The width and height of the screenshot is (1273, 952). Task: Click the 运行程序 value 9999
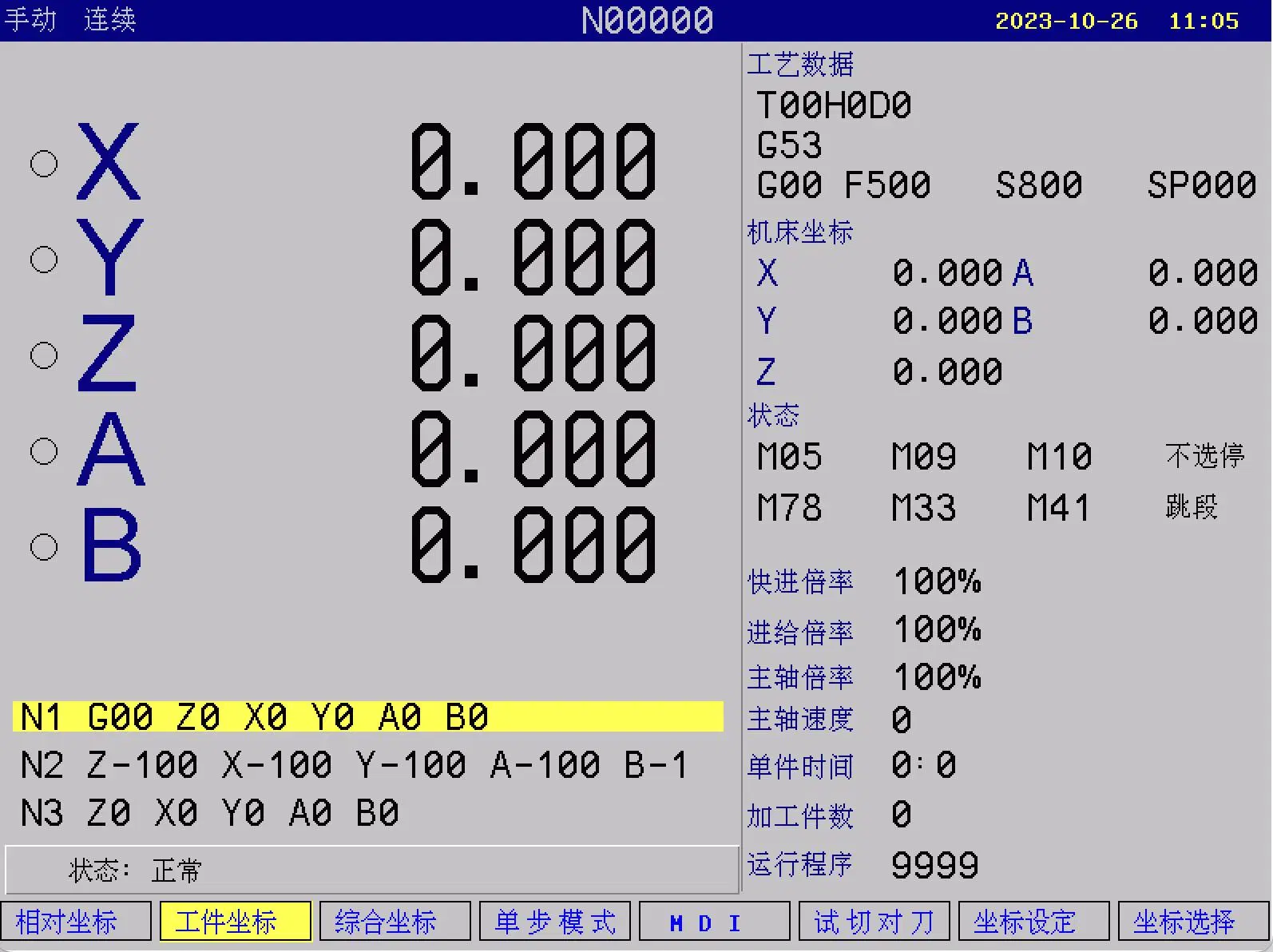click(935, 866)
